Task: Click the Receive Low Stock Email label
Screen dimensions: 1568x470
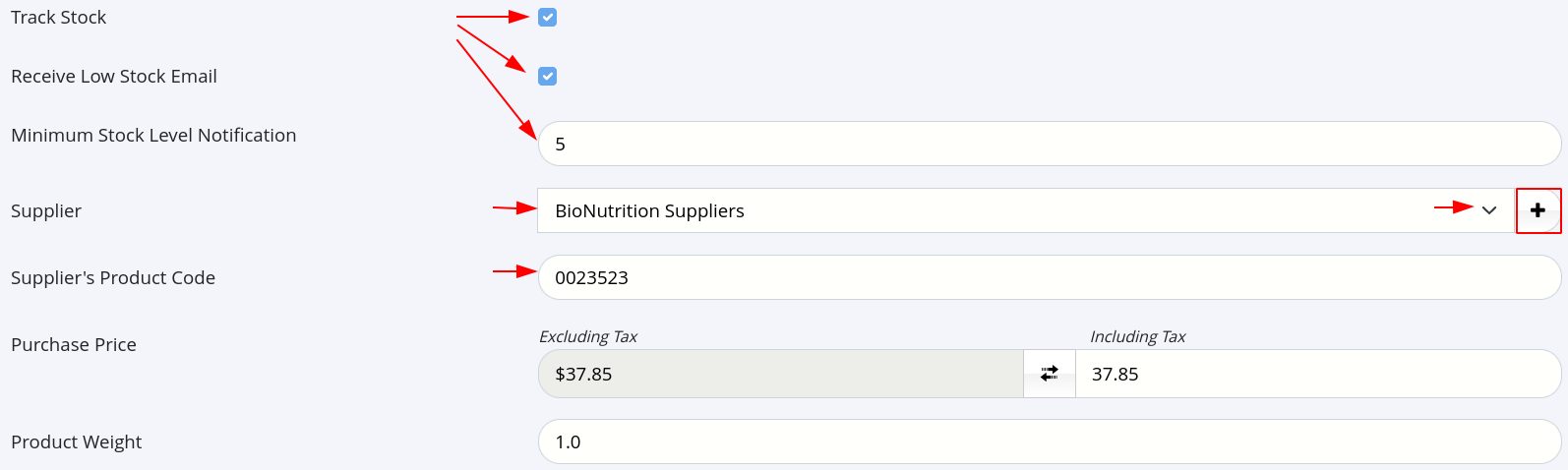Action: click(114, 76)
